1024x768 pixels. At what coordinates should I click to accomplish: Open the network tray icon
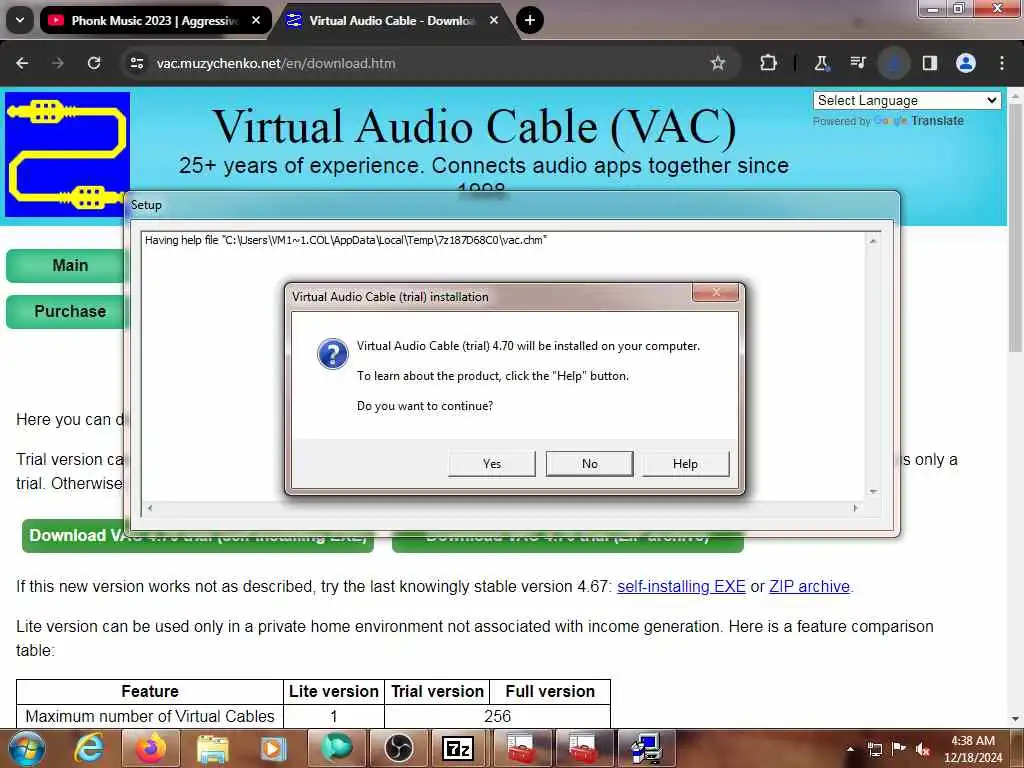point(874,750)
